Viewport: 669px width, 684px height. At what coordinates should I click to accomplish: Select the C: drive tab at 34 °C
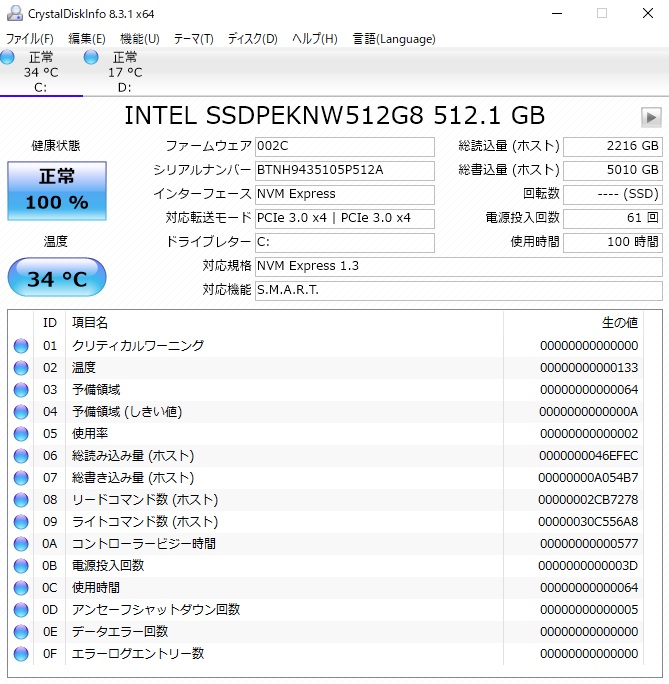(x=41, y=72)
